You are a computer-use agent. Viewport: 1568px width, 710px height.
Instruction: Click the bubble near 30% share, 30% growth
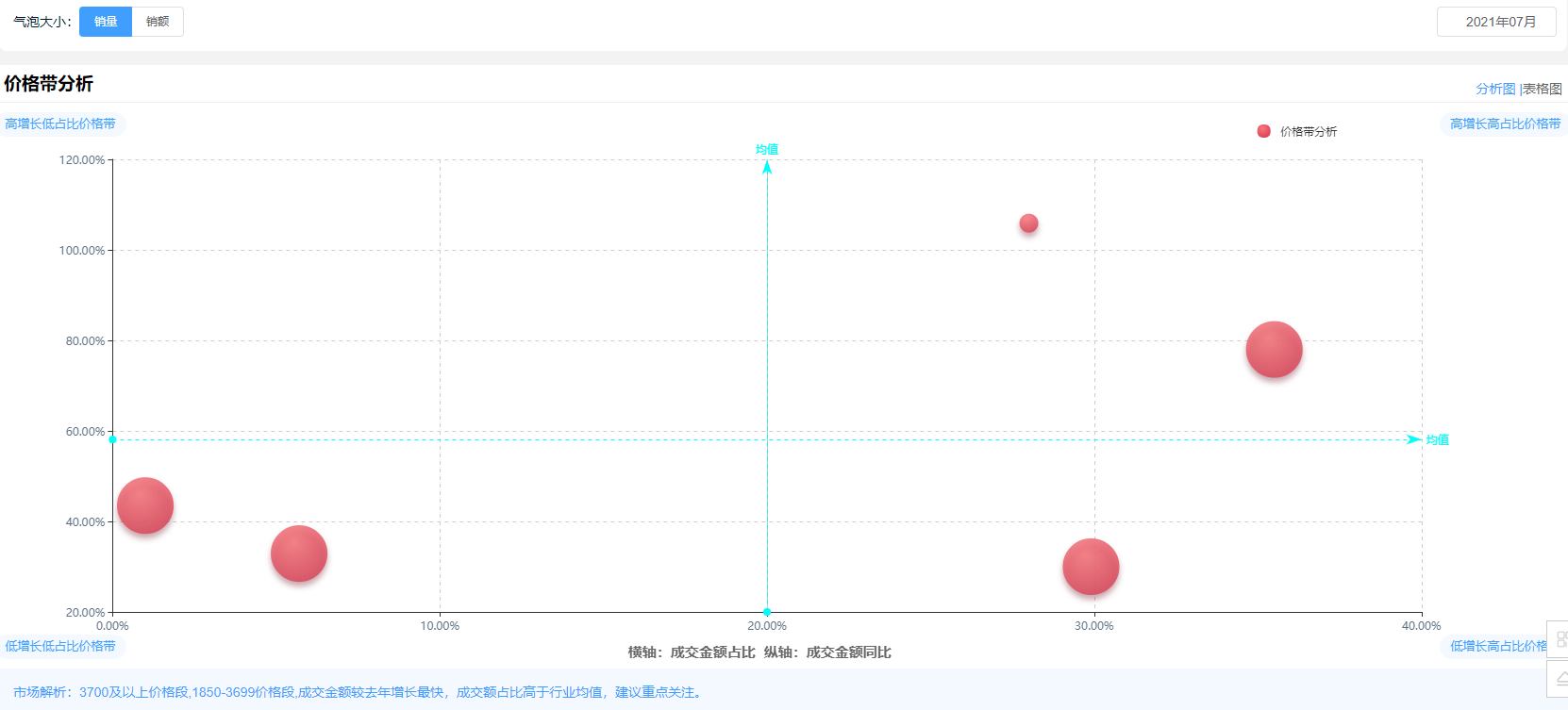pyautogui.click(x=1091, y=567)
